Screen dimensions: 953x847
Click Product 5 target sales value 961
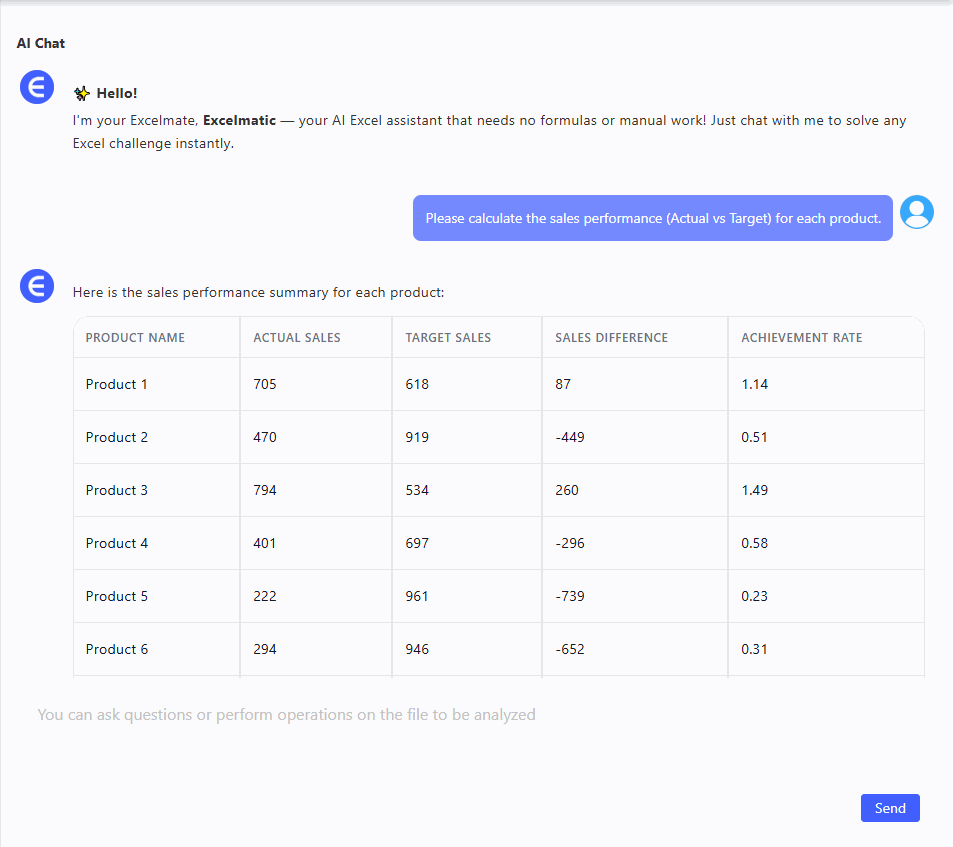tap(417, 596)
